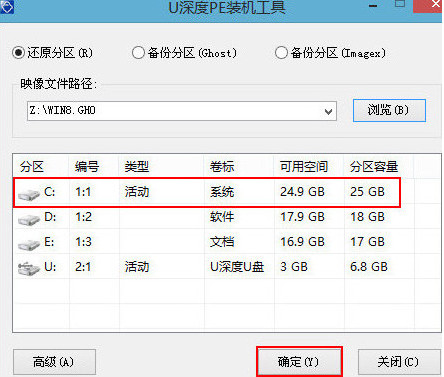Sort by the 编号 column header

tap(94, 166)
